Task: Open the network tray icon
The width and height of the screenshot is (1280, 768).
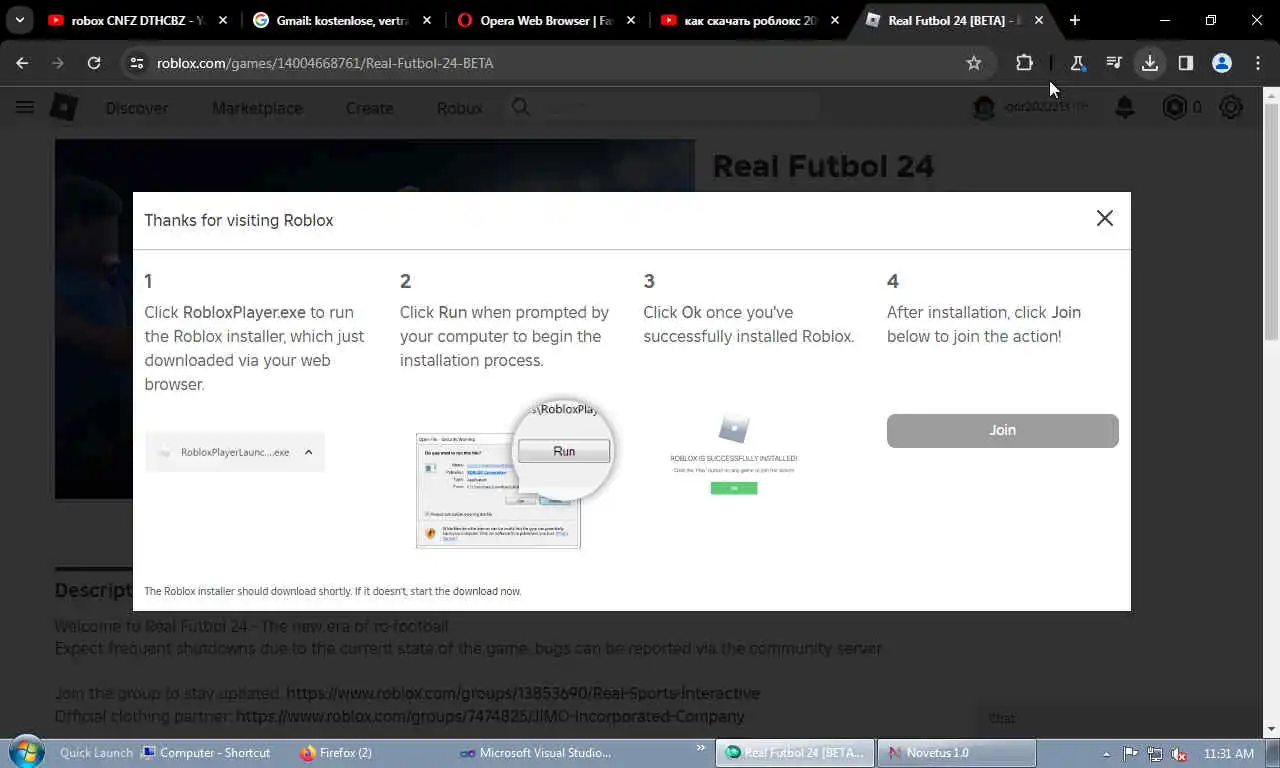Action: click(x=1155, y=754)
